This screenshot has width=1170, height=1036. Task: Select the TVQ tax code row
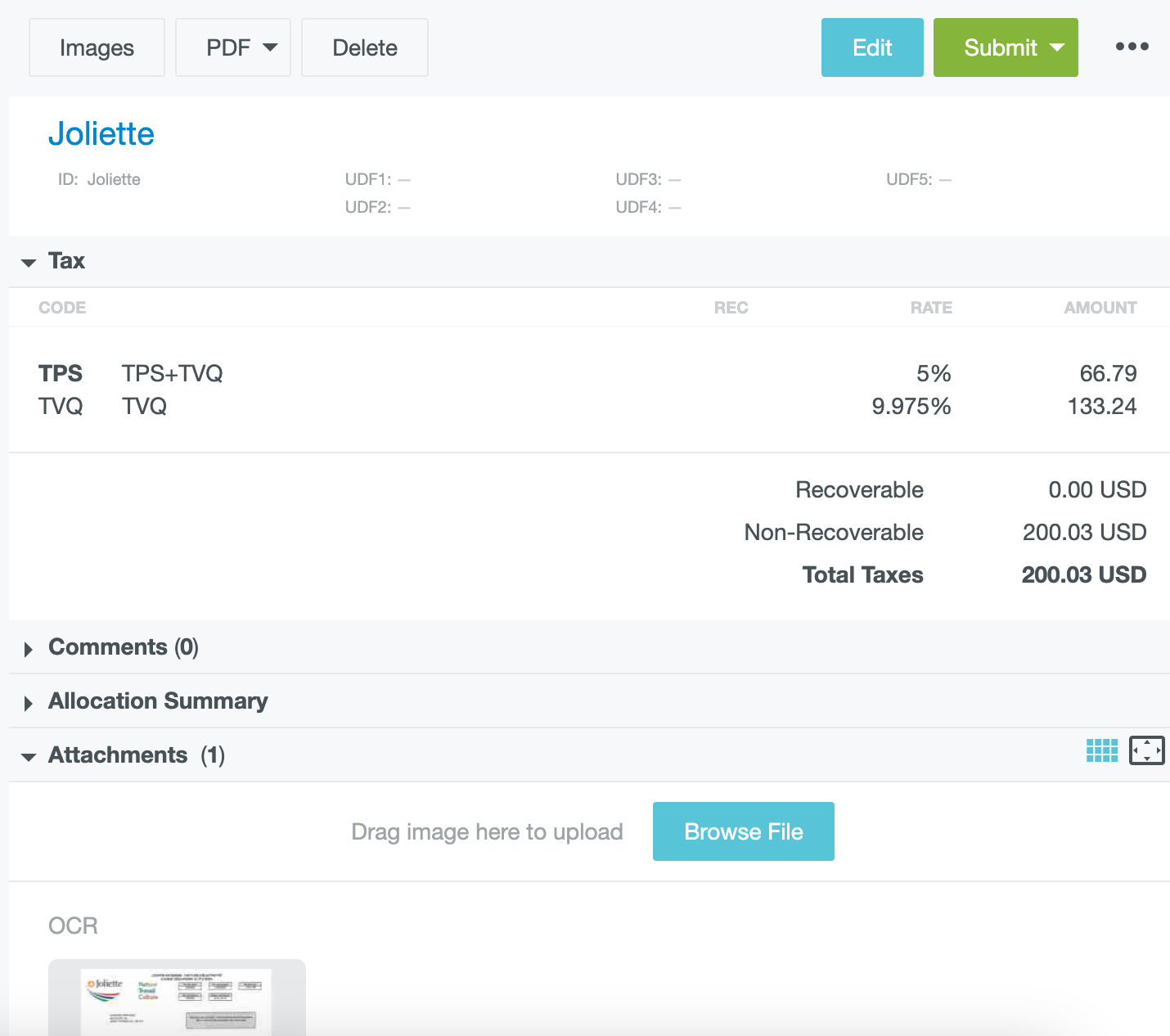pyautogui.click(x=589, y=406)
